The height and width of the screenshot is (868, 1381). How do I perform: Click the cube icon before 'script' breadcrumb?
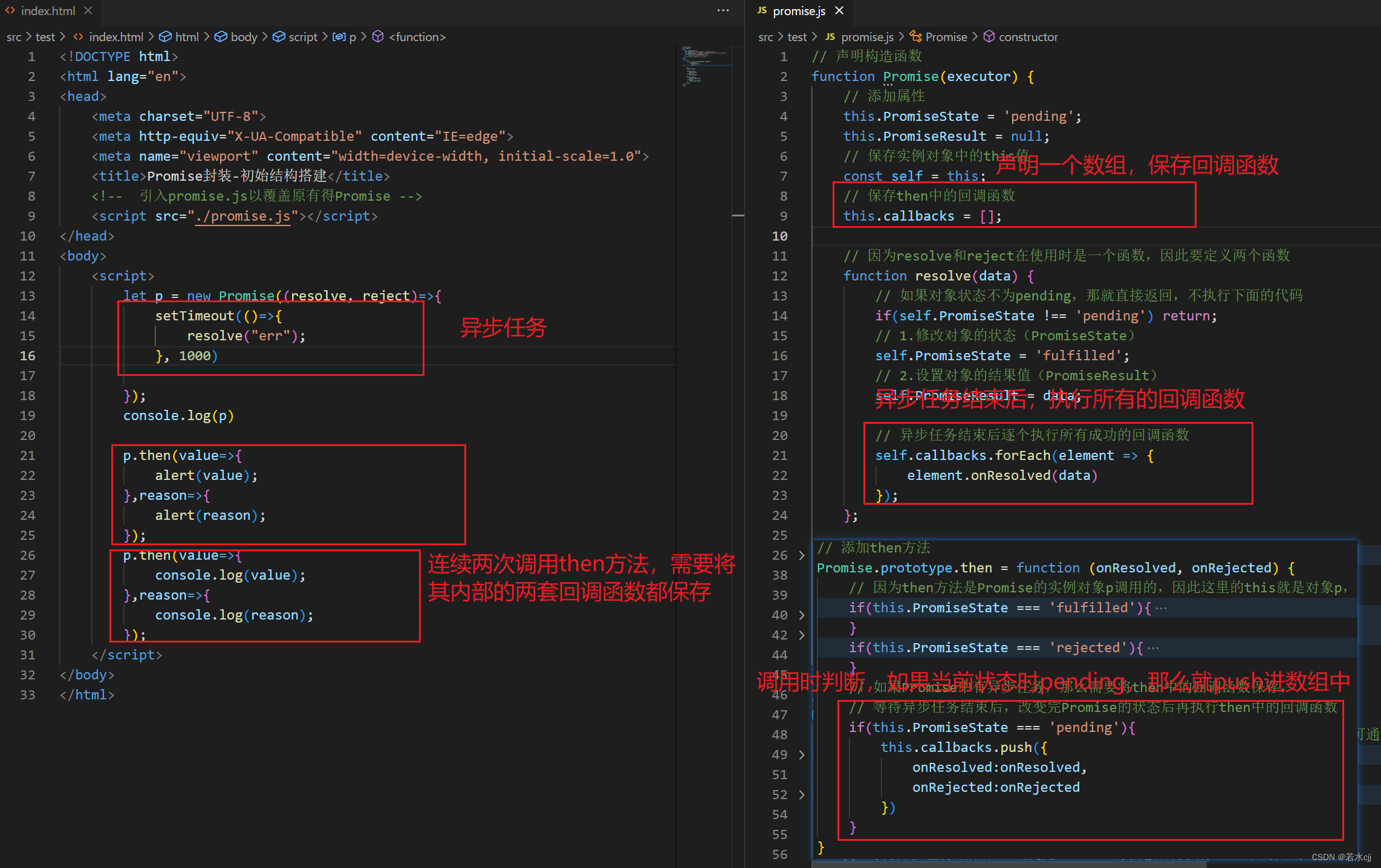(279, 37)
